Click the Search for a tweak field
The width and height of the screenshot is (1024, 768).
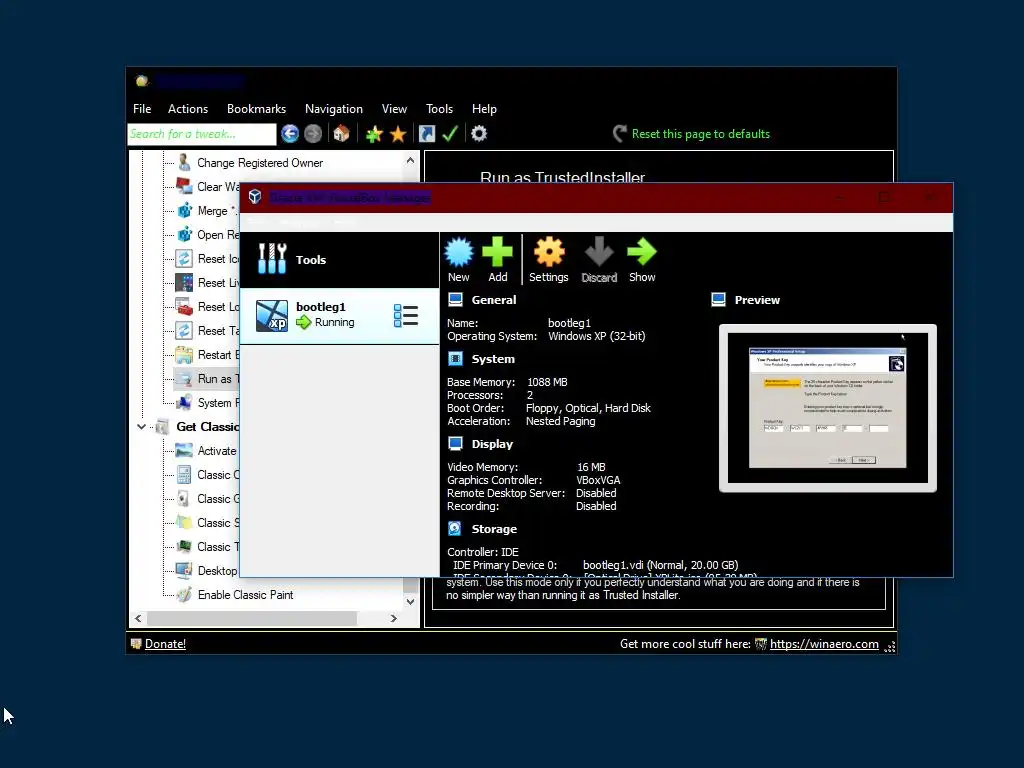click(x=202, y=134)
